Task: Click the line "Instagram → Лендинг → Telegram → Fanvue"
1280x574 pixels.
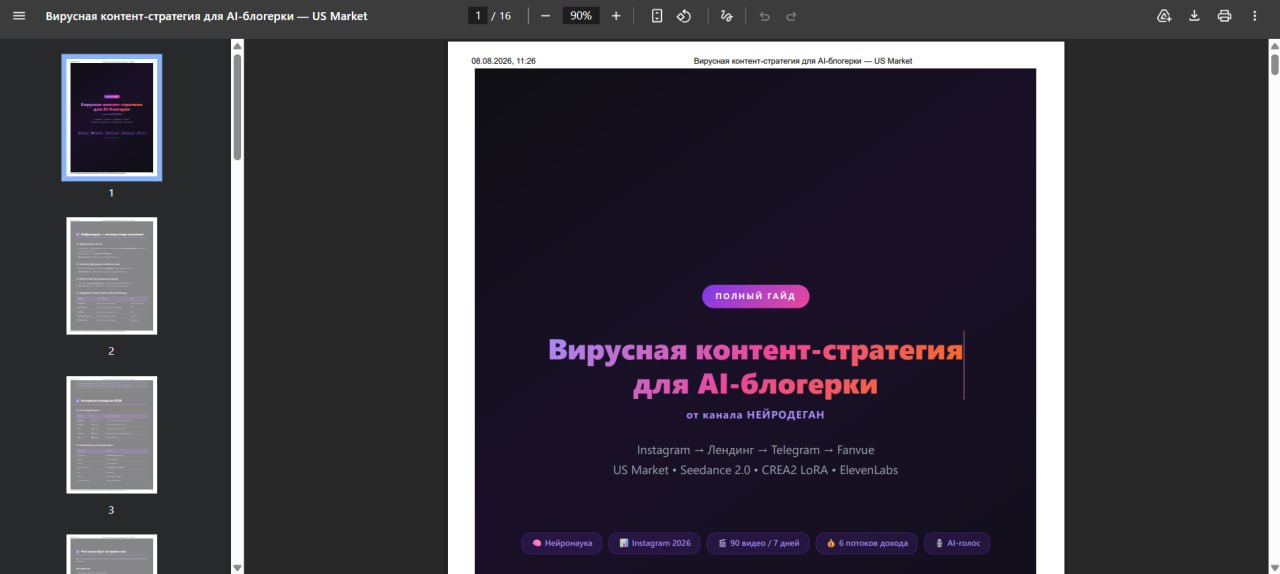Action: [755, 450]
